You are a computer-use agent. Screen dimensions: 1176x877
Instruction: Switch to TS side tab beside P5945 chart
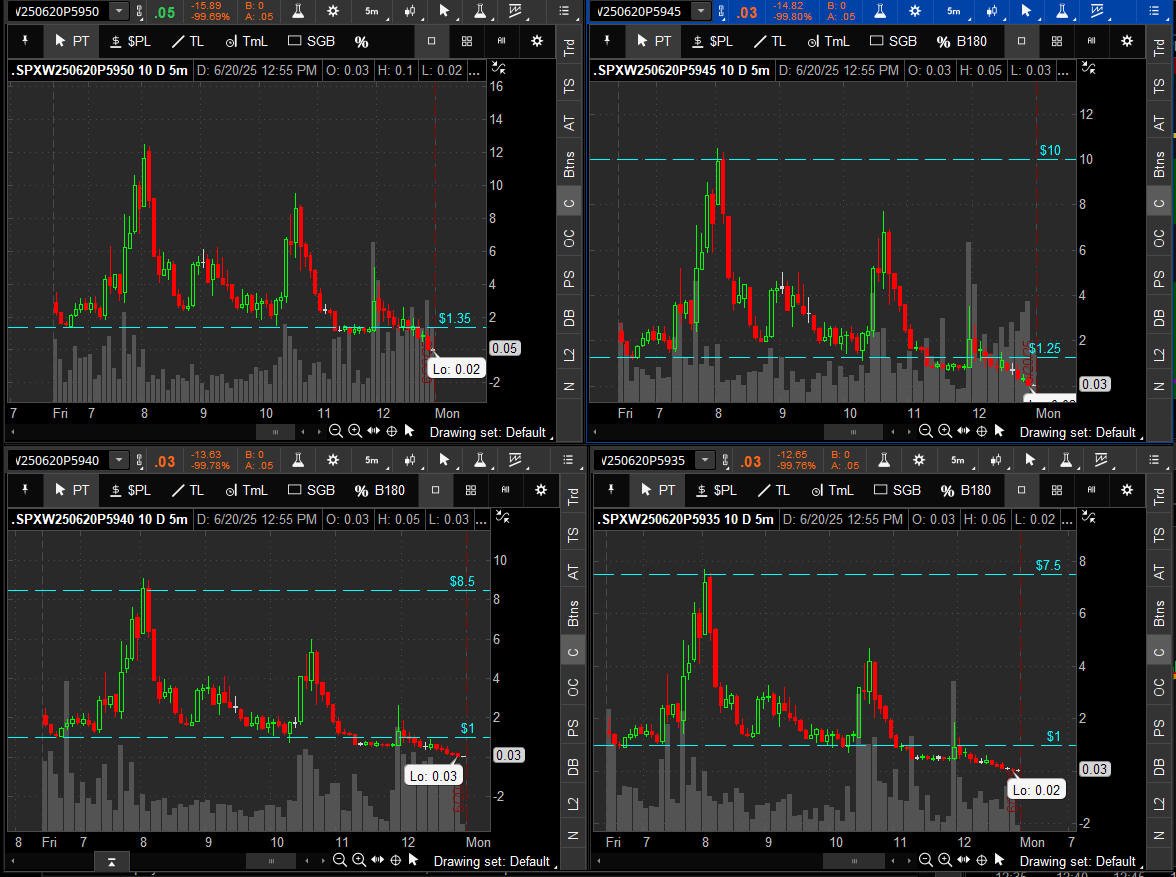coord(1159,87)
